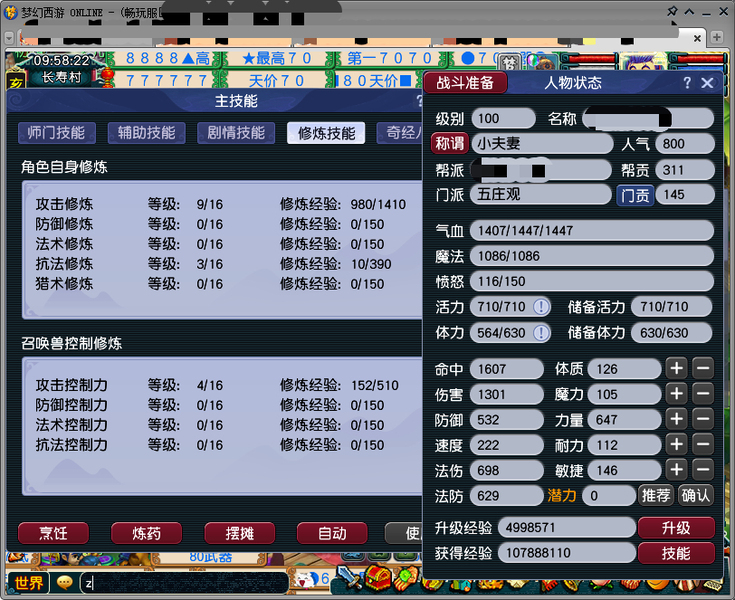
Task: Click the white pet face icon
Action: (x=305, y=580)
